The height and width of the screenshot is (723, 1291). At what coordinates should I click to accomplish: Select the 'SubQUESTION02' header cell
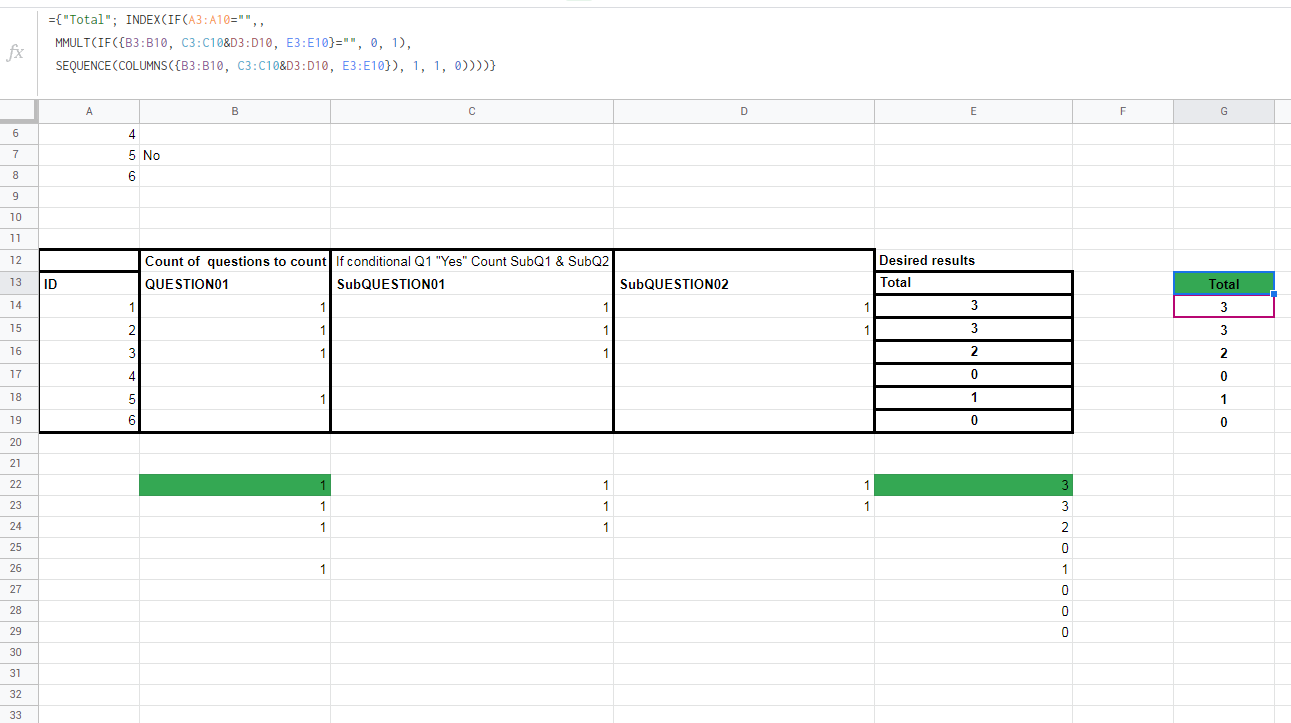point(744,284)
